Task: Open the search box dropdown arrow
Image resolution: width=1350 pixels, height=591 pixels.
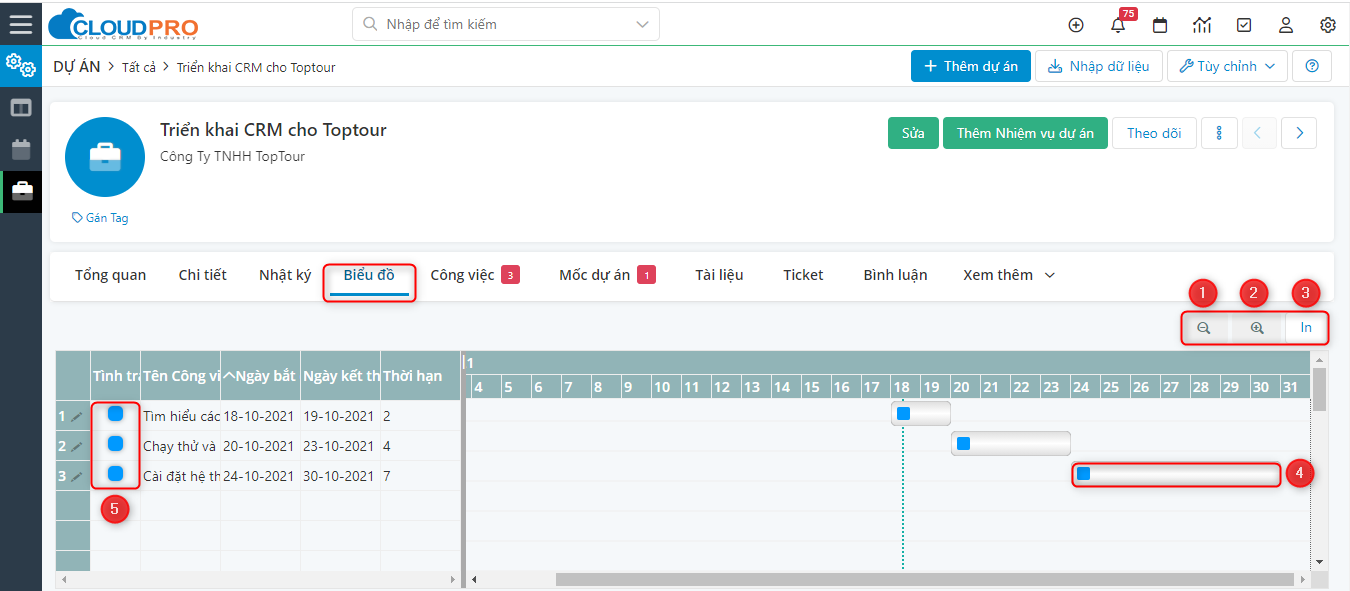Action: coord(642,24)
